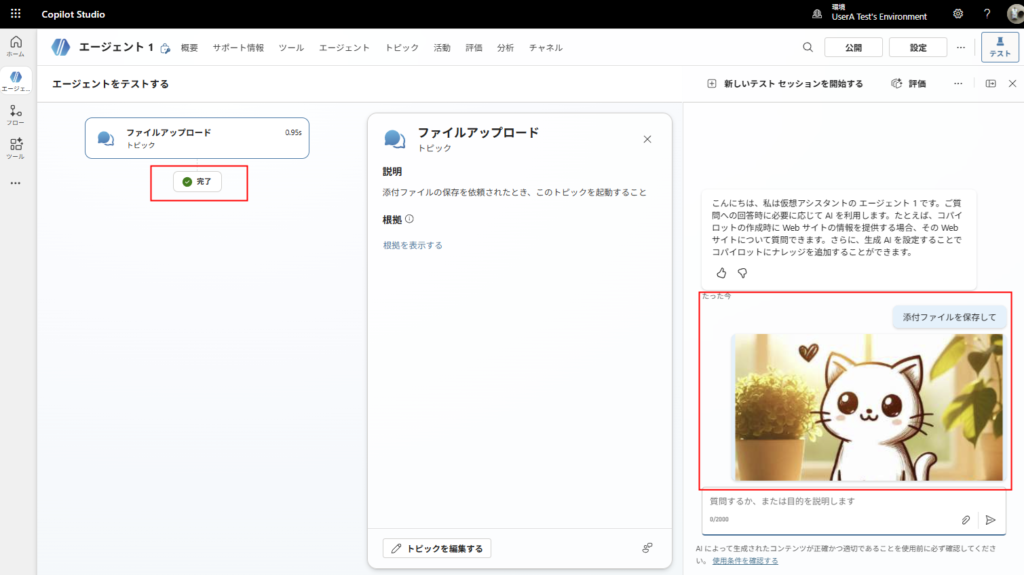Screen dimensions: 1024x575
Task: Open the 分析 tab
Action: pos(505,48)
